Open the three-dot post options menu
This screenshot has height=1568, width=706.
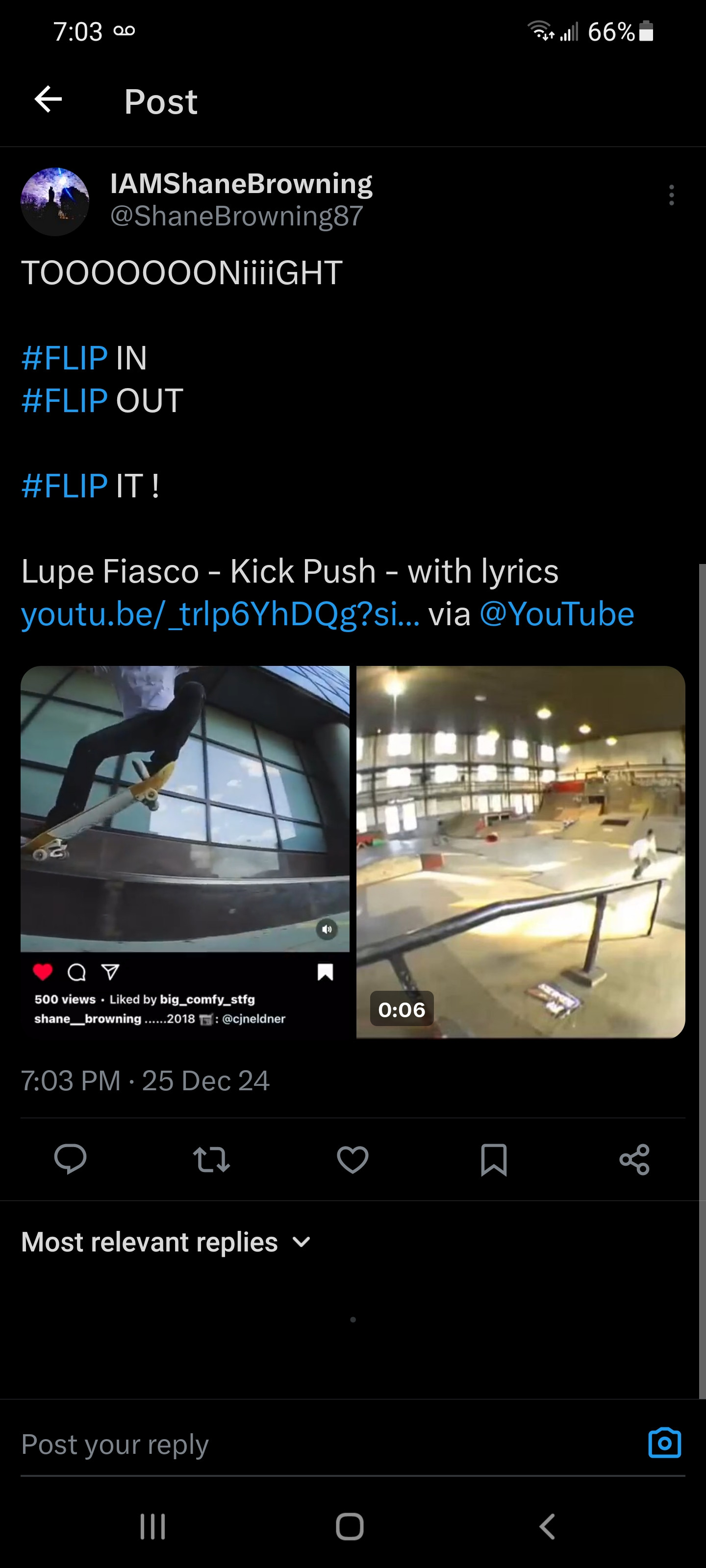coord(671,196)
